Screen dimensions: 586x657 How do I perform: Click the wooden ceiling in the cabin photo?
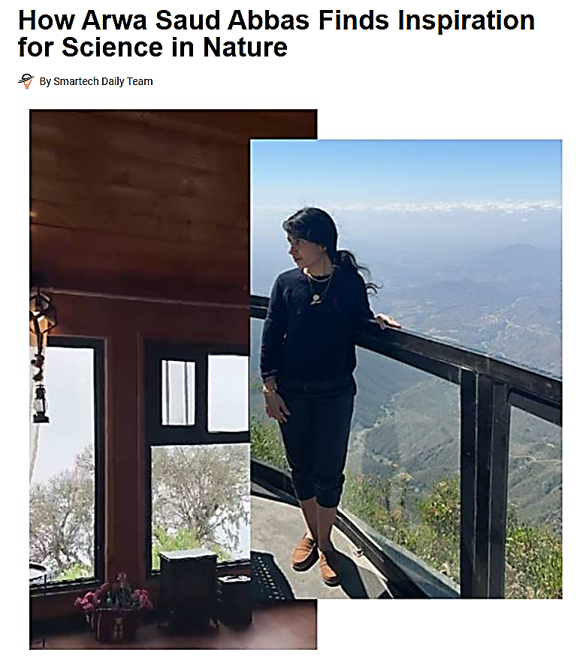point(139,197)
